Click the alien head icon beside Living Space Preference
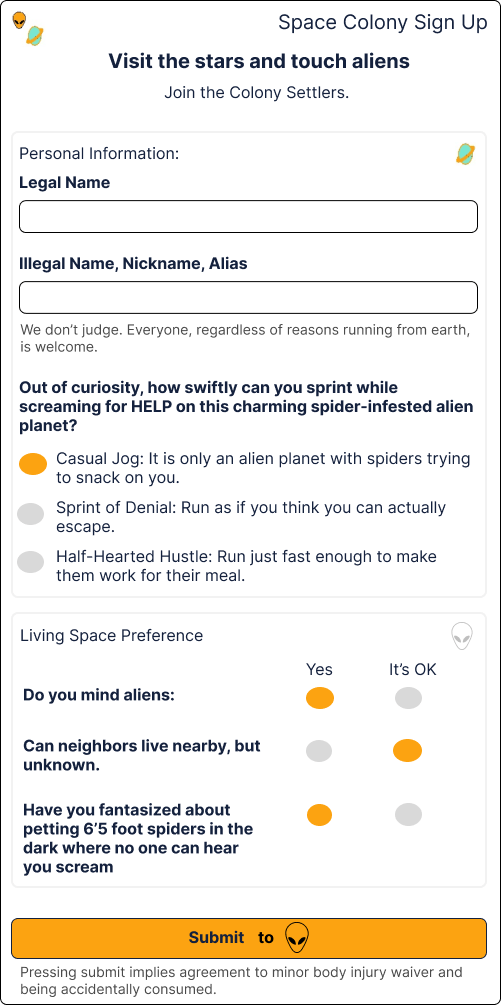The image size is (501, 1005). (x=462, y=636)
